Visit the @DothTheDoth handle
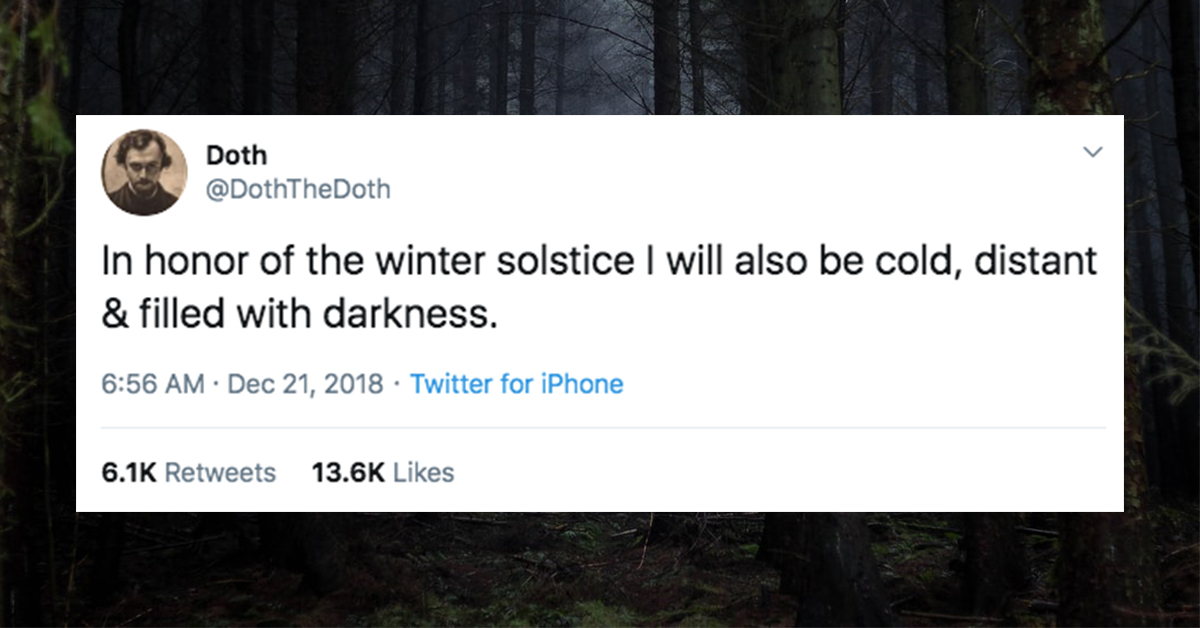This screenshot has width=1200, height=628. 298,188
